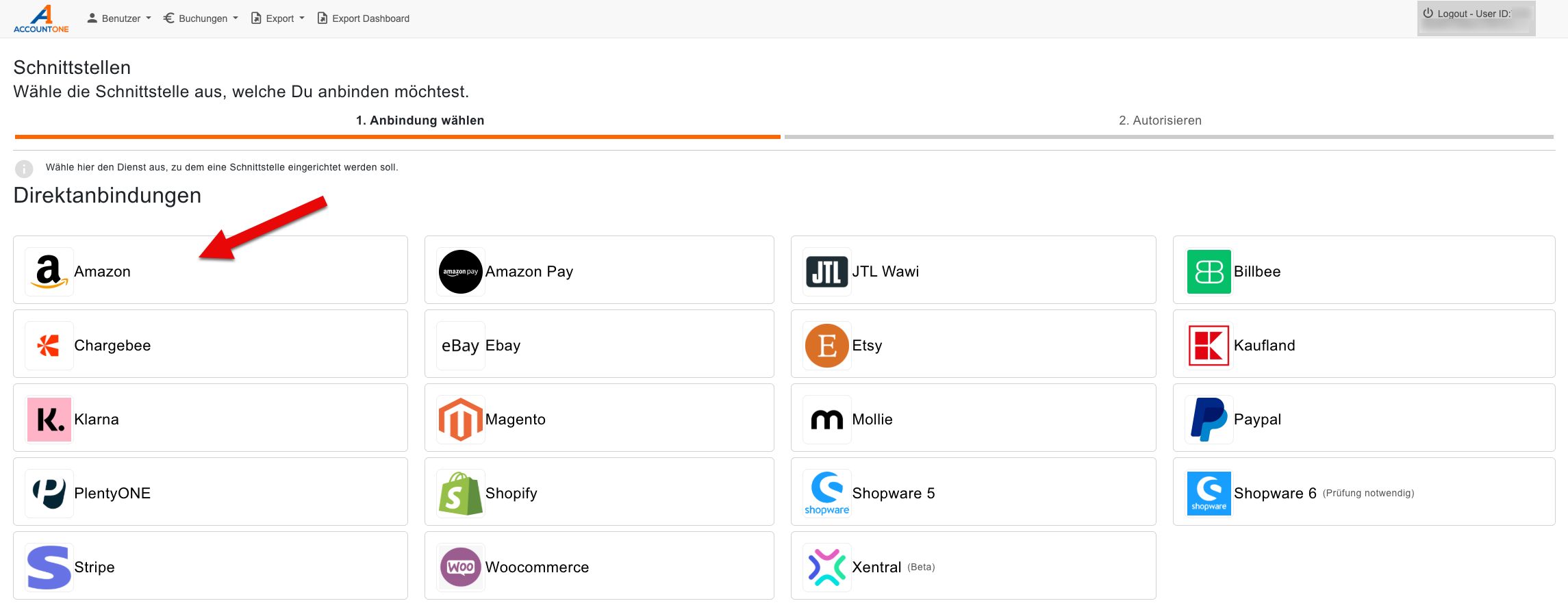
Task: Click the JTL Wawi logo
Action: coord(826,272)
